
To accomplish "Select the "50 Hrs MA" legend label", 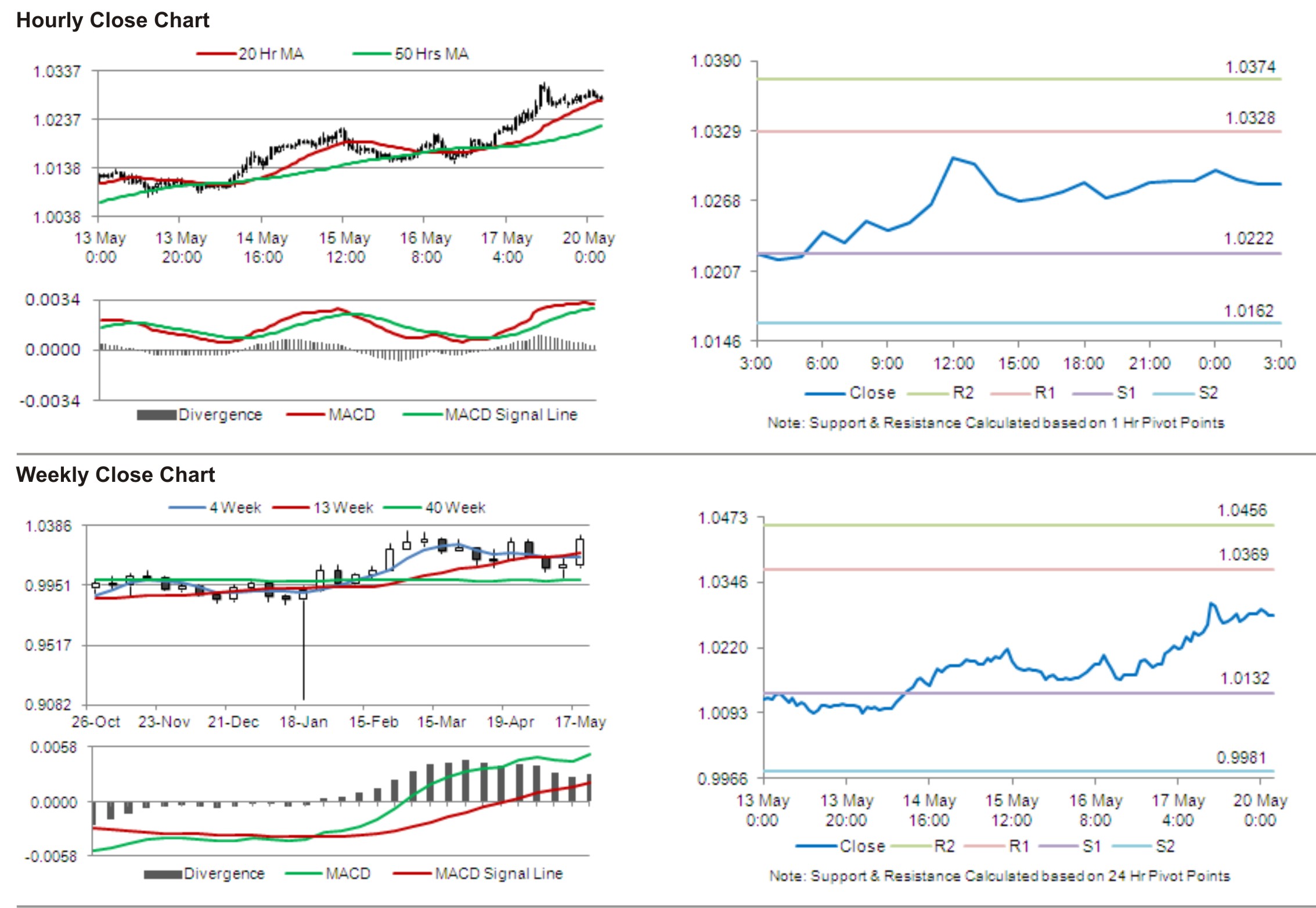I will 432,54.
